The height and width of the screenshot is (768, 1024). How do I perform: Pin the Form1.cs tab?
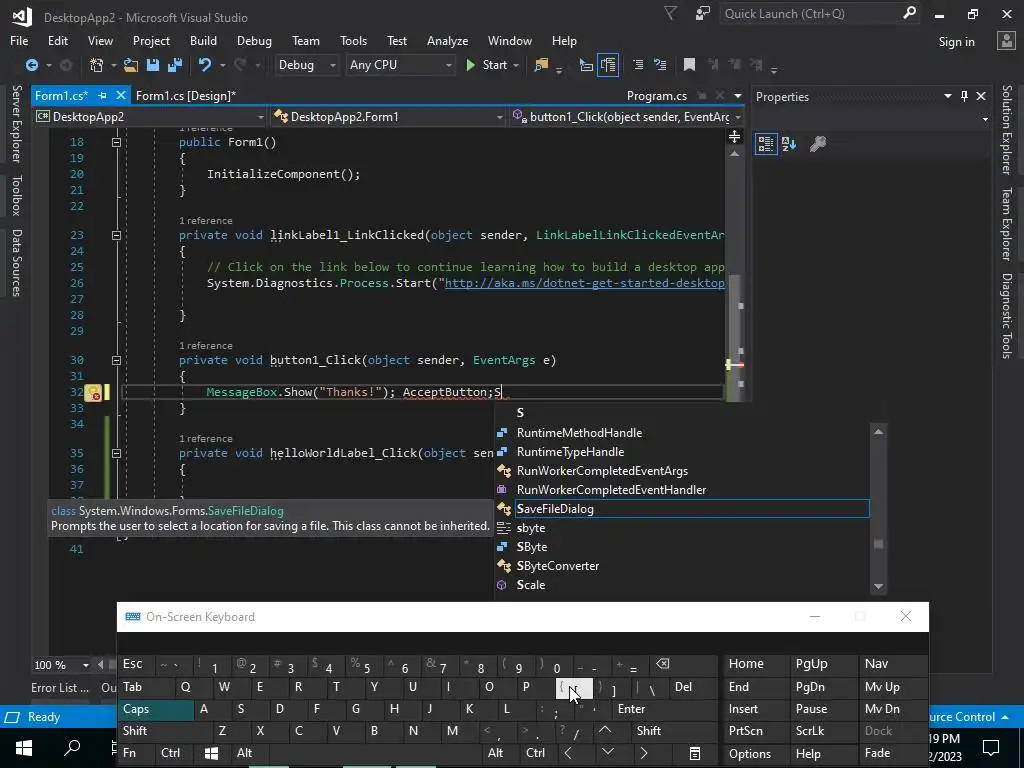tap(103, 95)
